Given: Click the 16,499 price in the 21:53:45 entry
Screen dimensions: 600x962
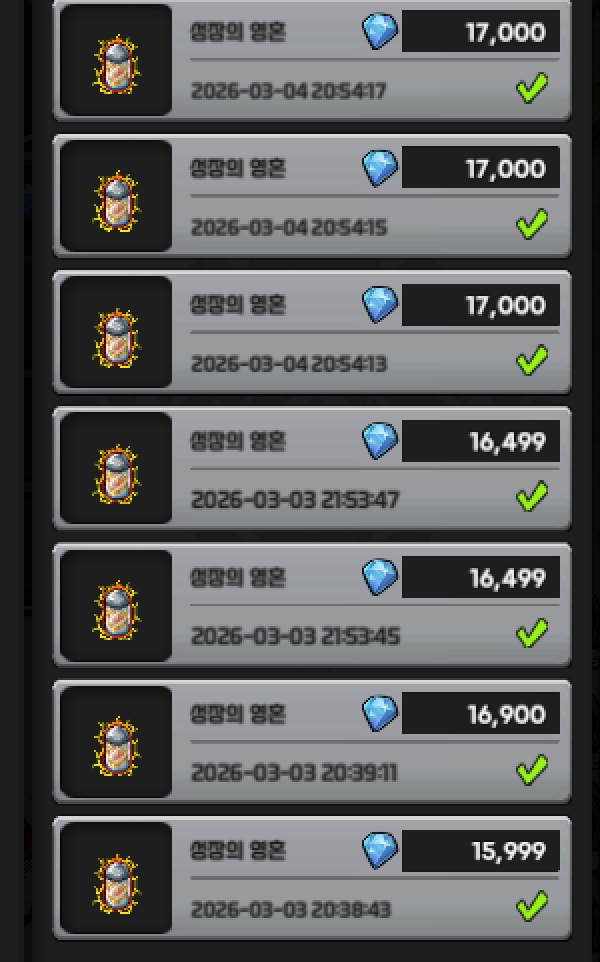Looking at the screenshot, I should (x=507, y=578).
